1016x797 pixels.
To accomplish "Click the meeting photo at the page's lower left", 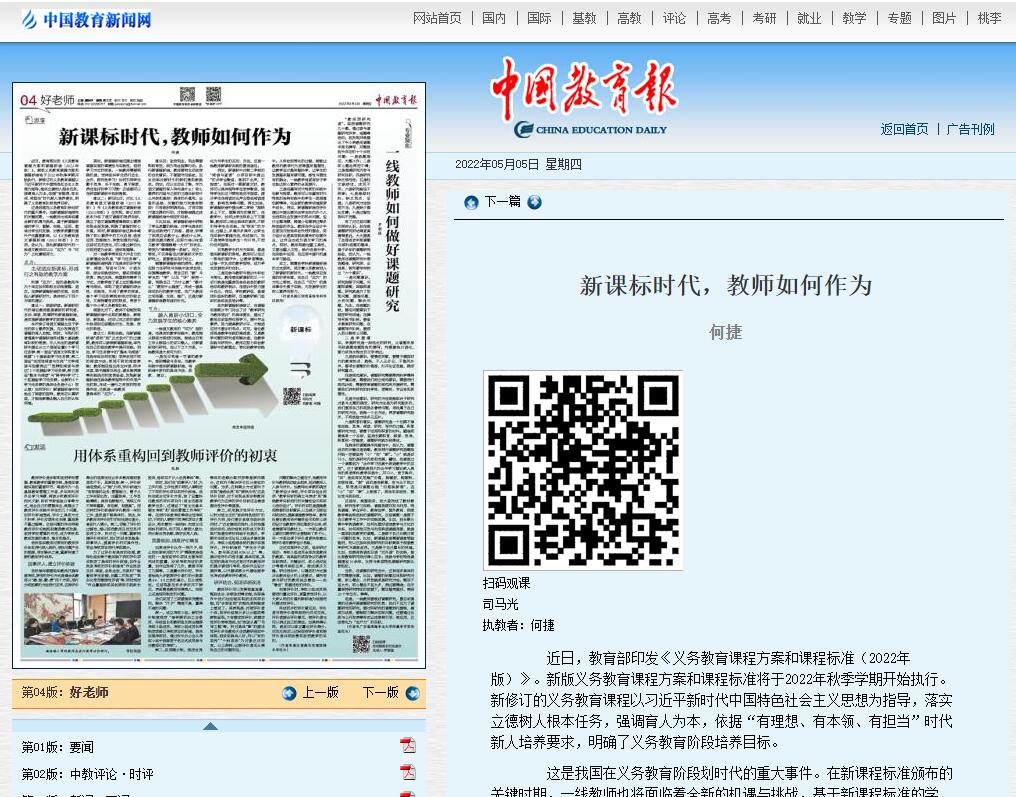I will point(82,619).
